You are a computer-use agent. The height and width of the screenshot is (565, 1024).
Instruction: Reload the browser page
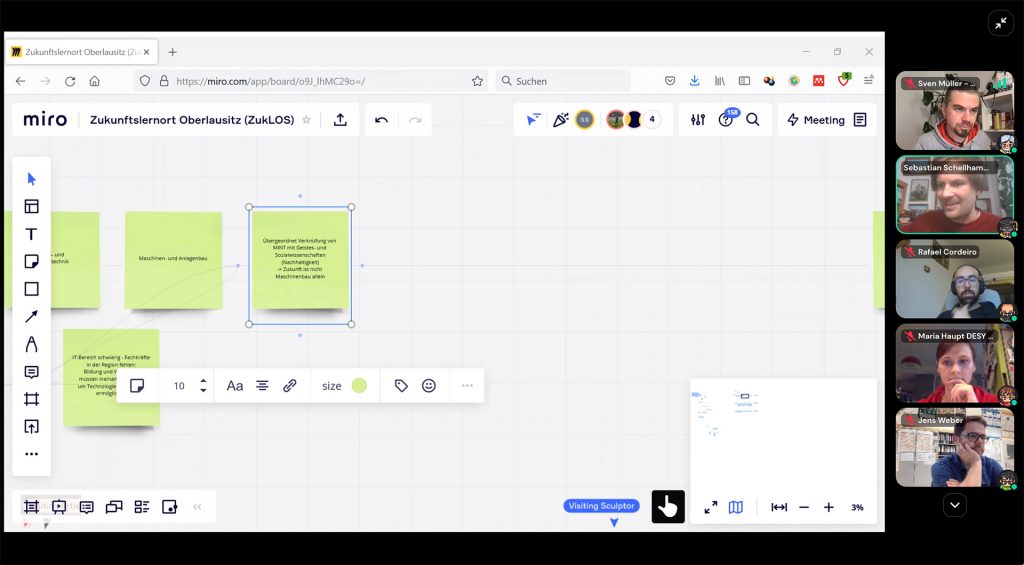coord(70,81)
